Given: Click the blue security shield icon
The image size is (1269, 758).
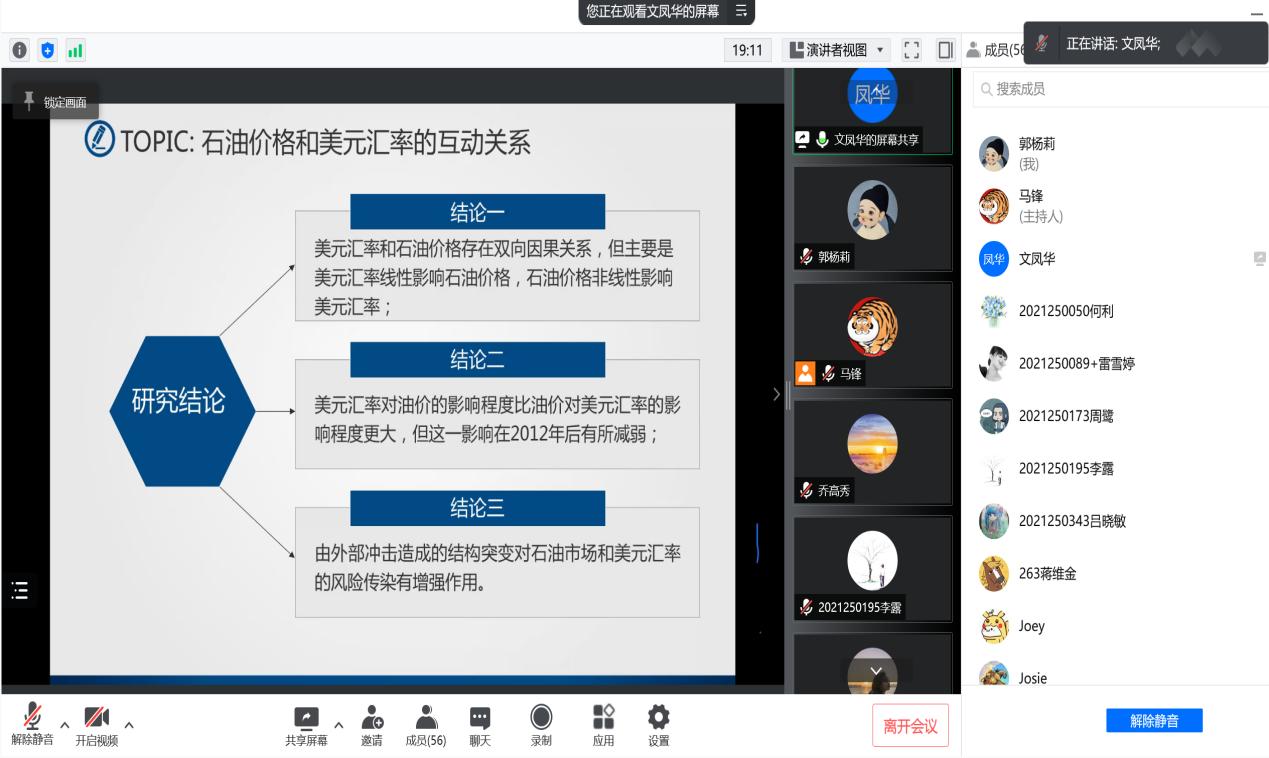Looking at the screenshot, I should [47, 50].
